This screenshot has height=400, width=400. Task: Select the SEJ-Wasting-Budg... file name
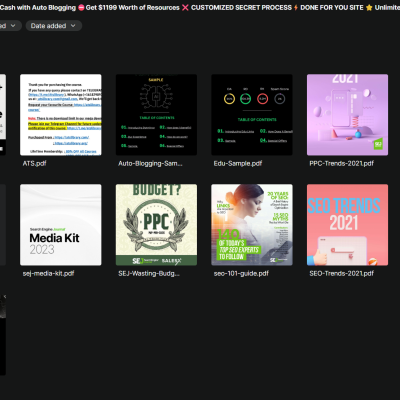(149, 273)
